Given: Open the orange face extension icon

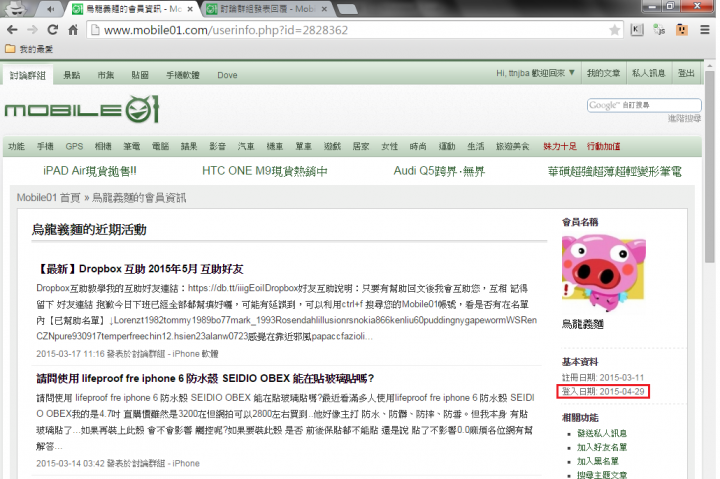Looking at the screenshot, I should 682,30.
